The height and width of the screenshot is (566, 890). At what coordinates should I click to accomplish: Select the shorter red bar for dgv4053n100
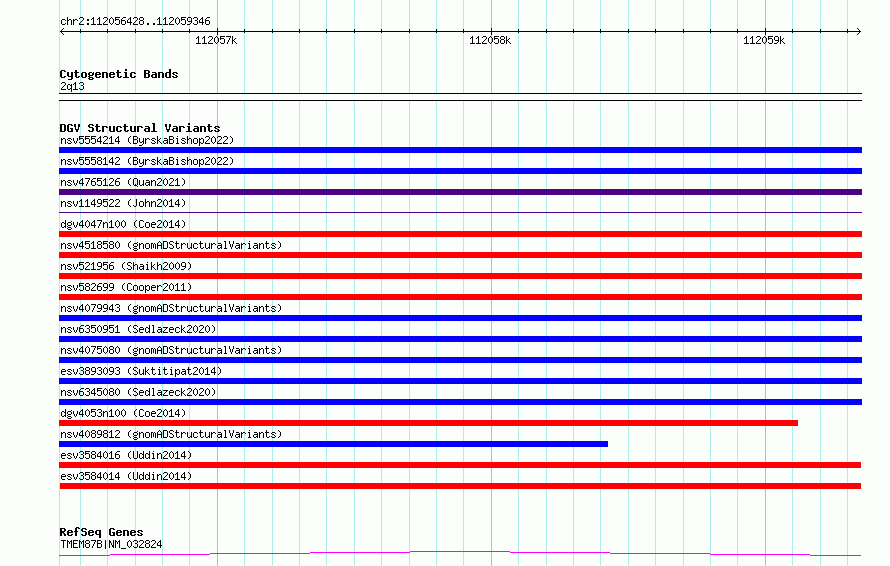(429, 423)
